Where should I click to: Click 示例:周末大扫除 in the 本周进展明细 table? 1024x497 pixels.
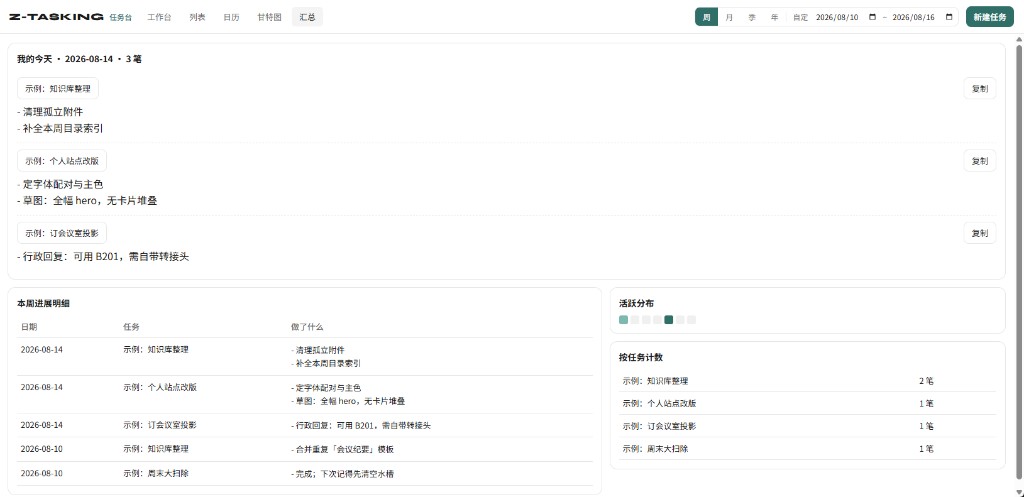coord(156,473)
